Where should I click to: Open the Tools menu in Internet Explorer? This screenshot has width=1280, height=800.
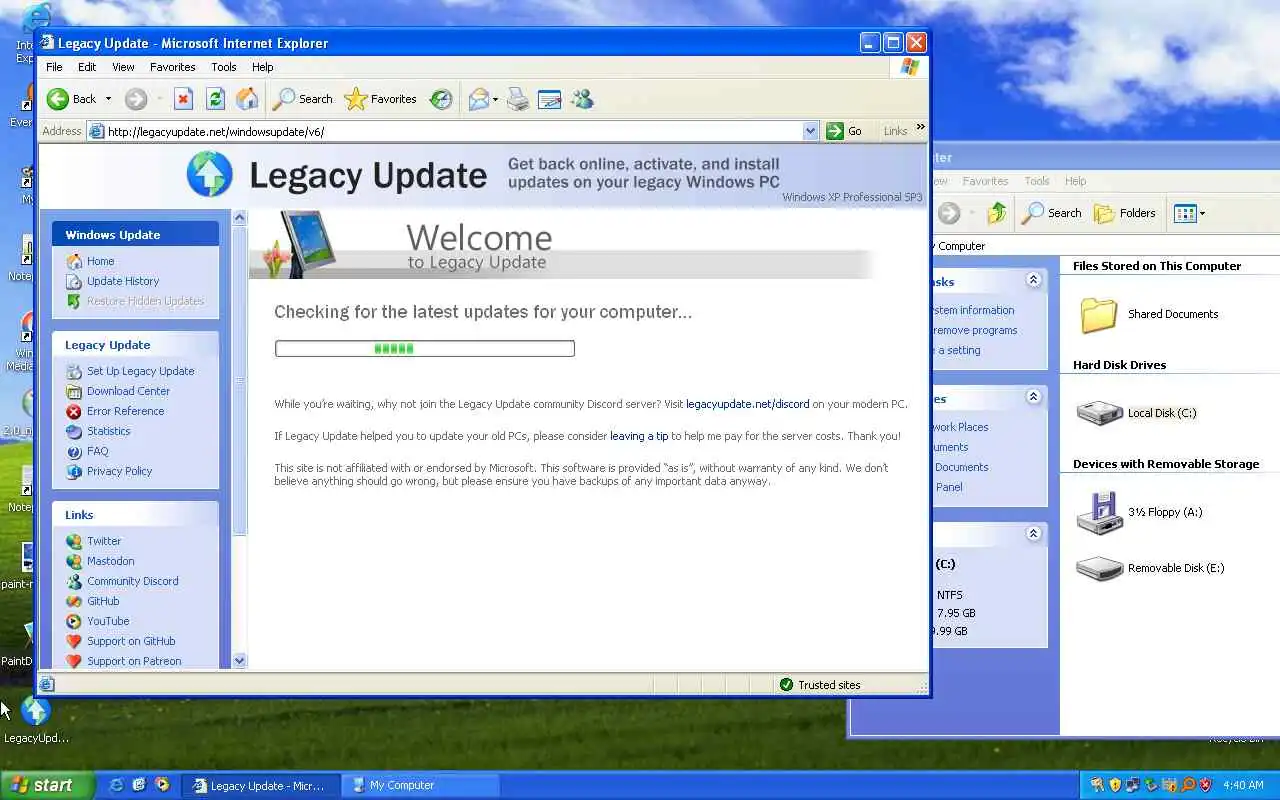(x=224, y=67)
